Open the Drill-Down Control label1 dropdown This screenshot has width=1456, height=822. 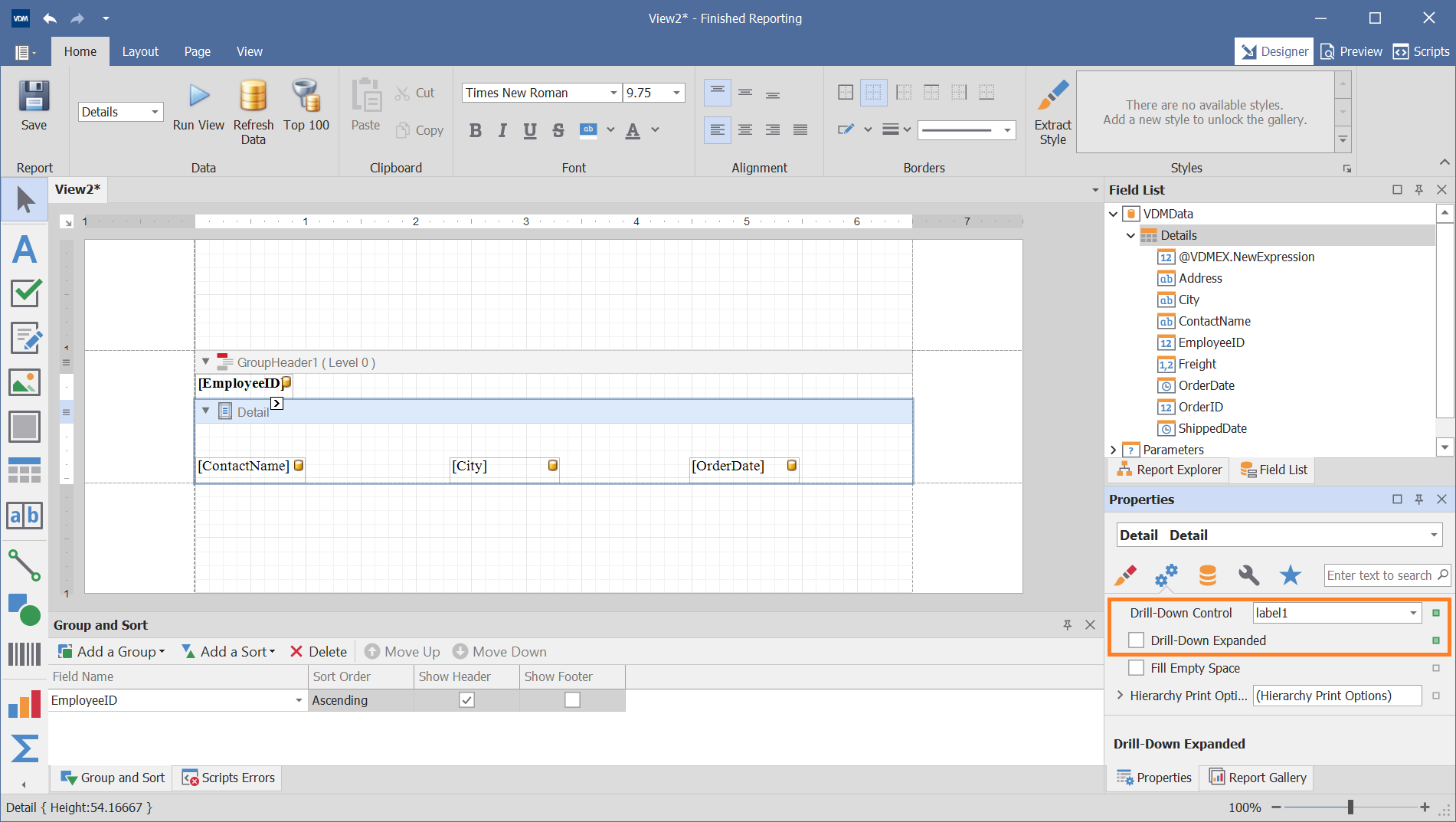[x=1413, y=613]
